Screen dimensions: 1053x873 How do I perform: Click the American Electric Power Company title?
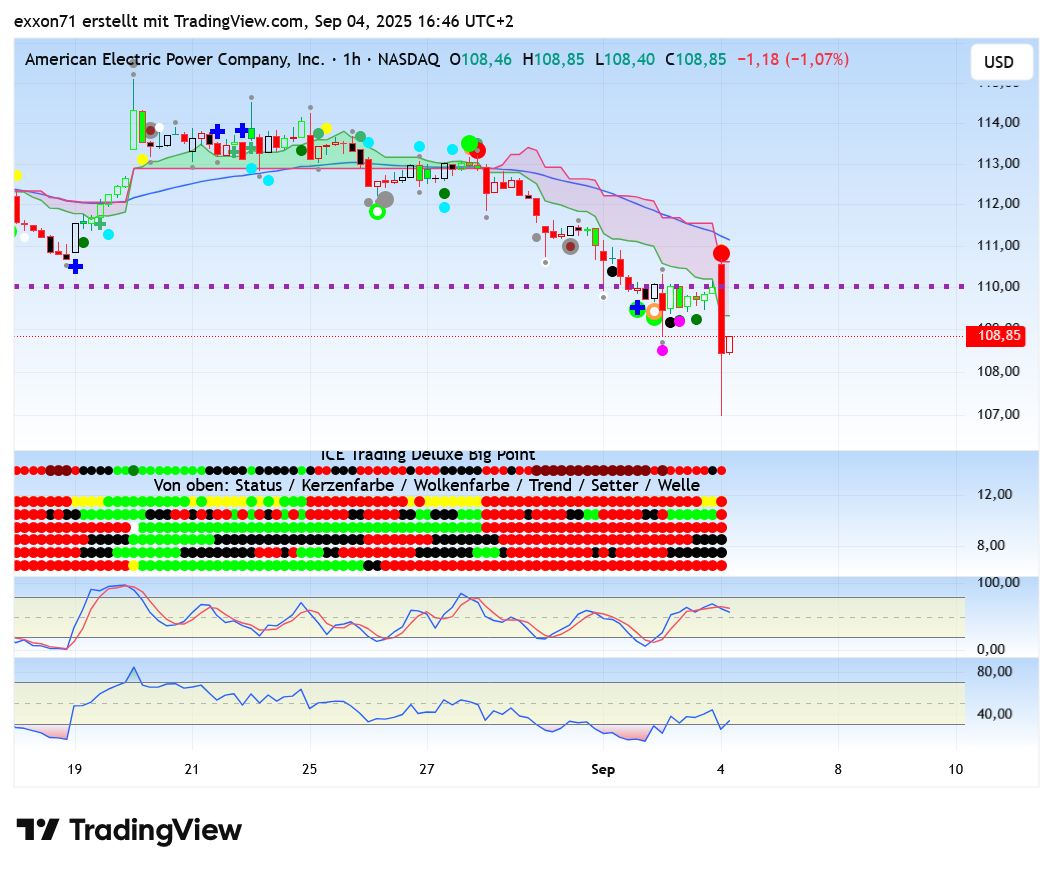(174, 60)
